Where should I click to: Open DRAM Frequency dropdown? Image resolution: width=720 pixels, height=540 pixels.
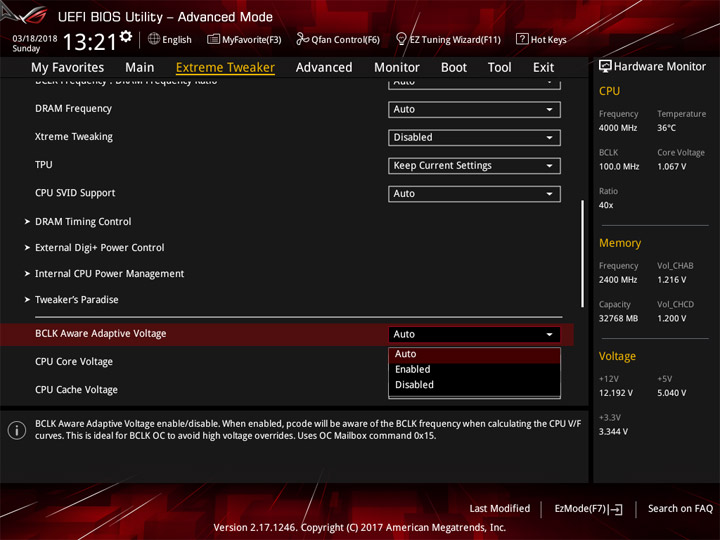click(474, 109)
